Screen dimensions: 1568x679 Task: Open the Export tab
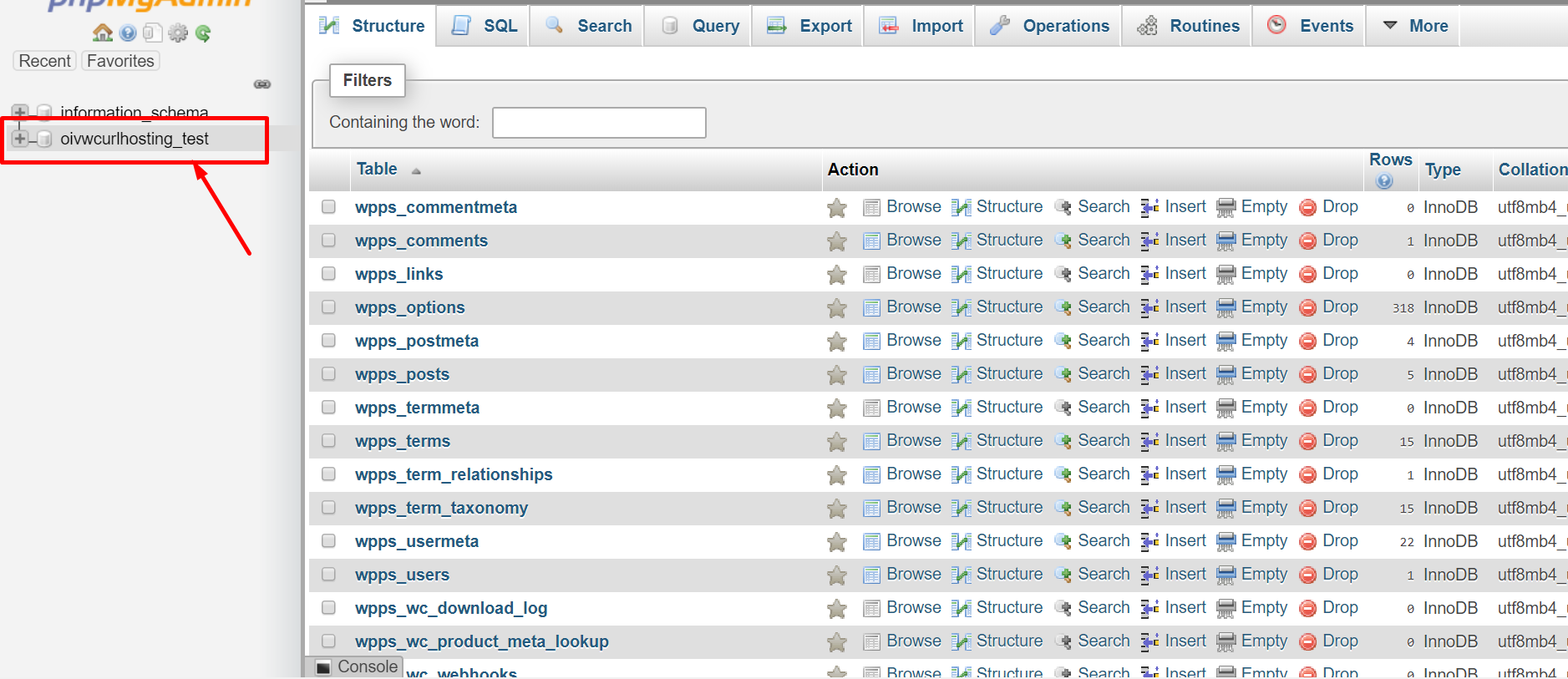809,26
